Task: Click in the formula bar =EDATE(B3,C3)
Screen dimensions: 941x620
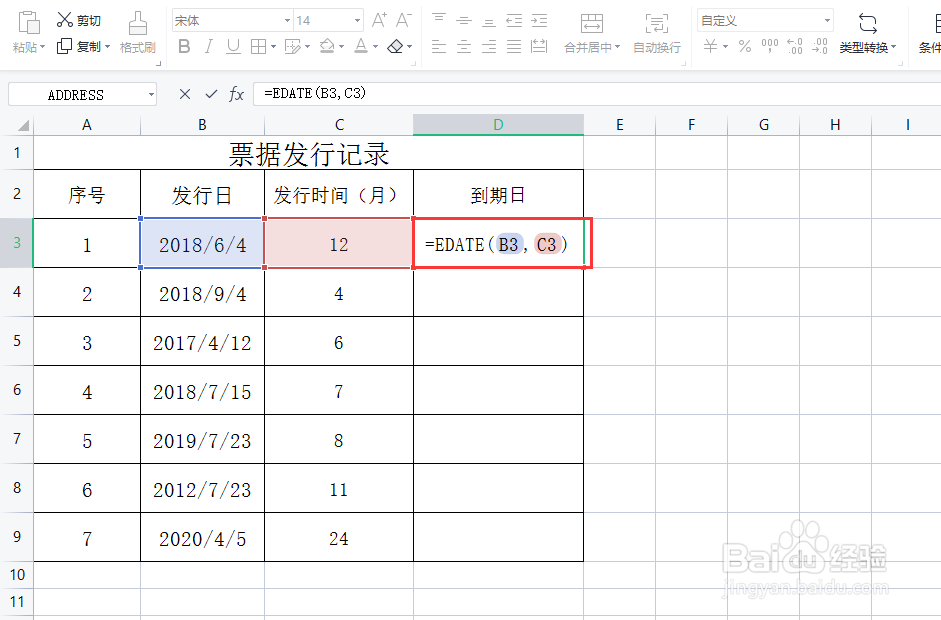Action: 597,94
